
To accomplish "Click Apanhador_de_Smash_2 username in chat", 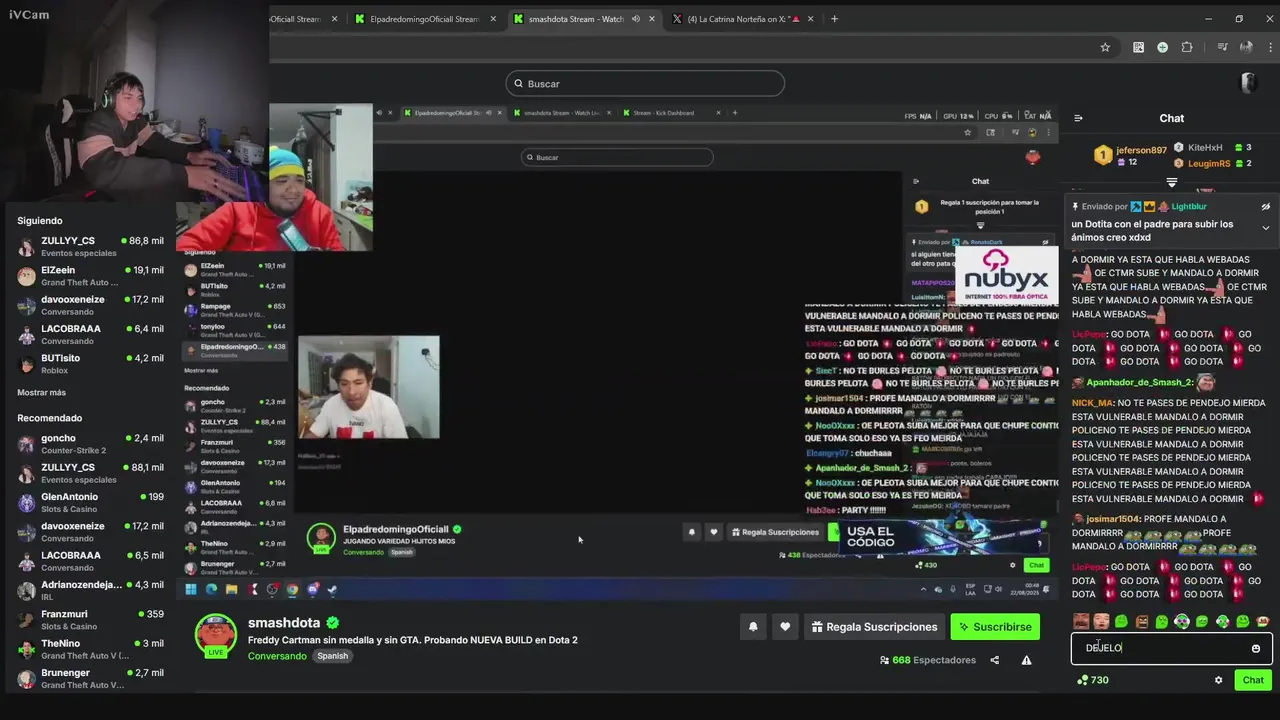I will click(x=1140, y=382).
